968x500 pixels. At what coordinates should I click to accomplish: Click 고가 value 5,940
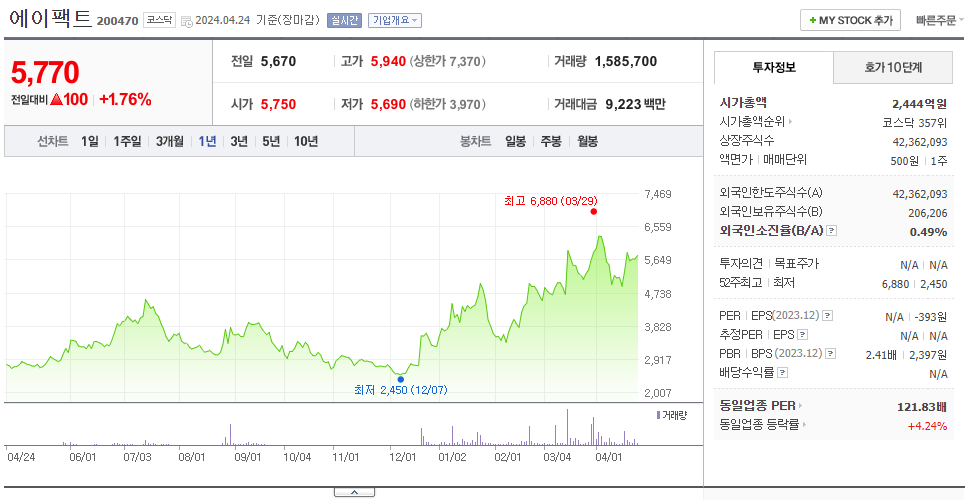pyautogui.click(x=388, y=61)
